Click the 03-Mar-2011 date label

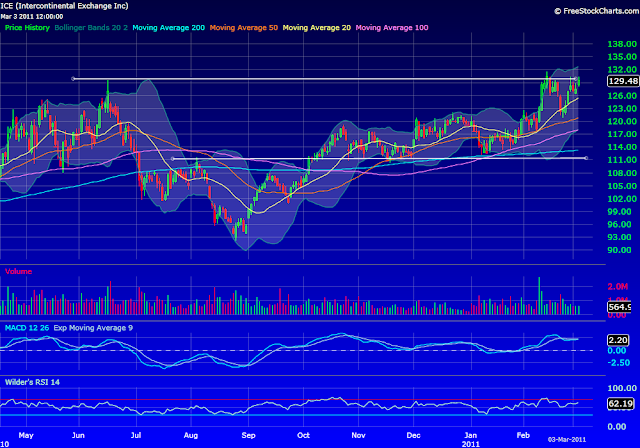[x=567, y=439]
